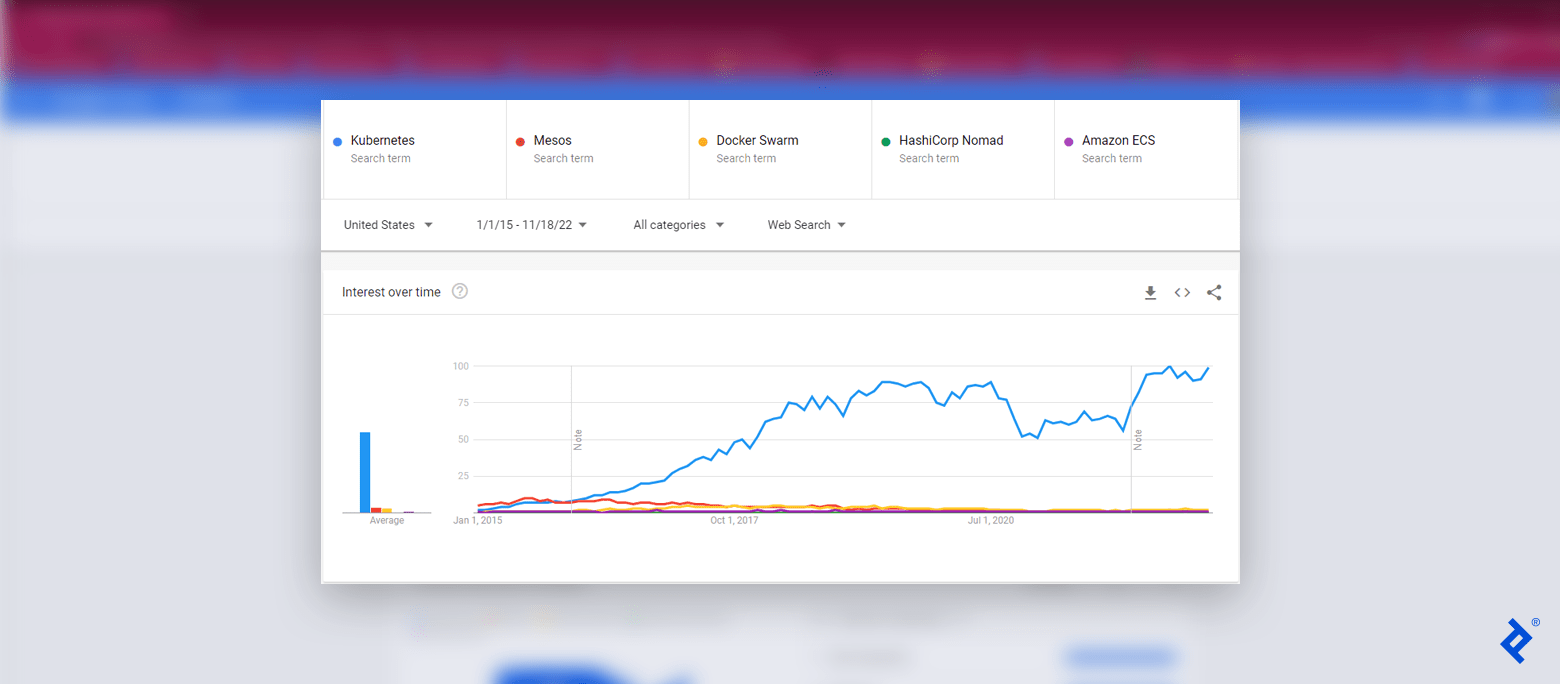
Task: Click the share icon
Action: (x=1214, y=293)
